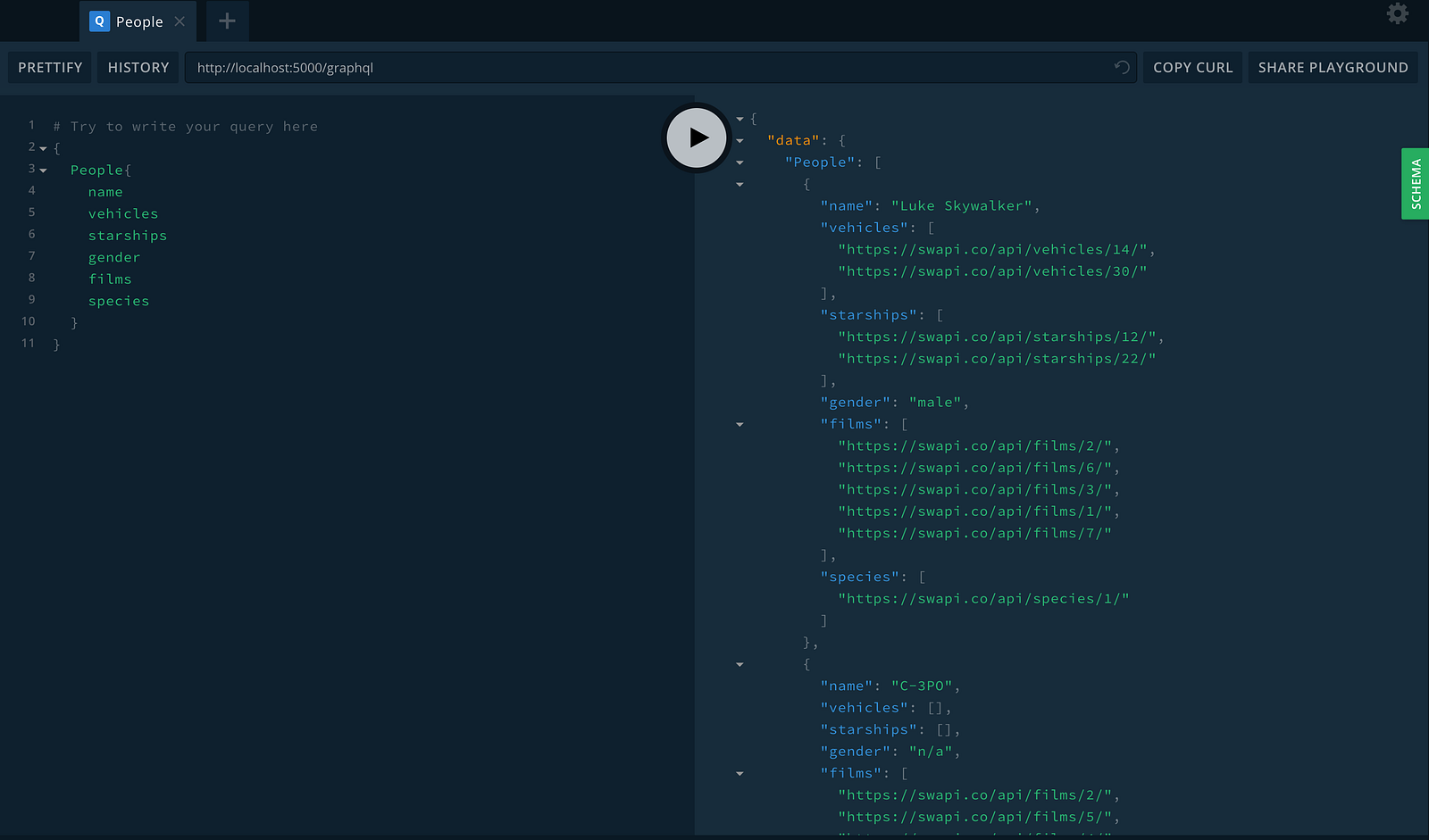Collapse the query block at line 2

point(43,149)
